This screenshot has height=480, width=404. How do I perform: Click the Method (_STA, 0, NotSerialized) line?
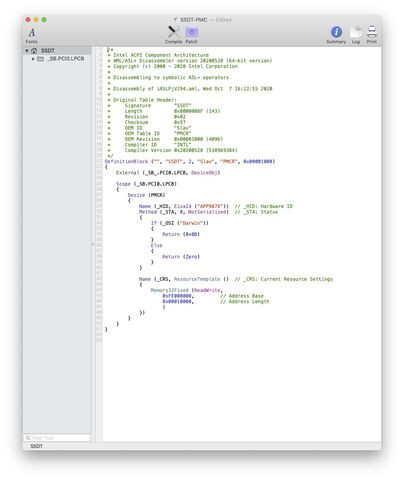point(184,212)
